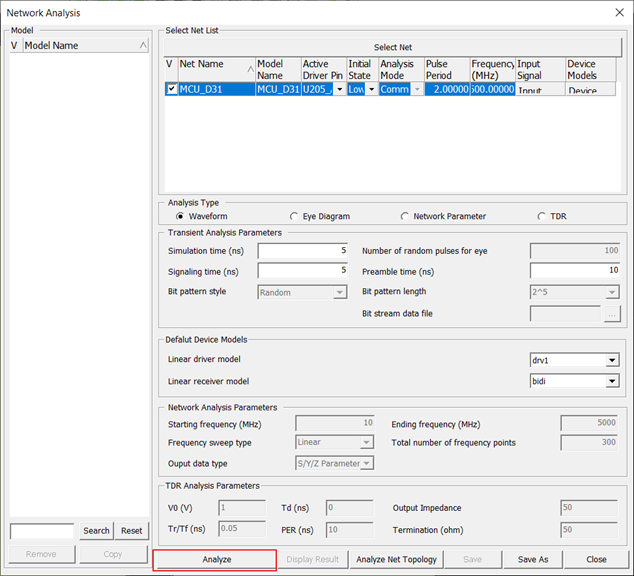Expand the Linear receiver model dropdown

coord(611,381)
